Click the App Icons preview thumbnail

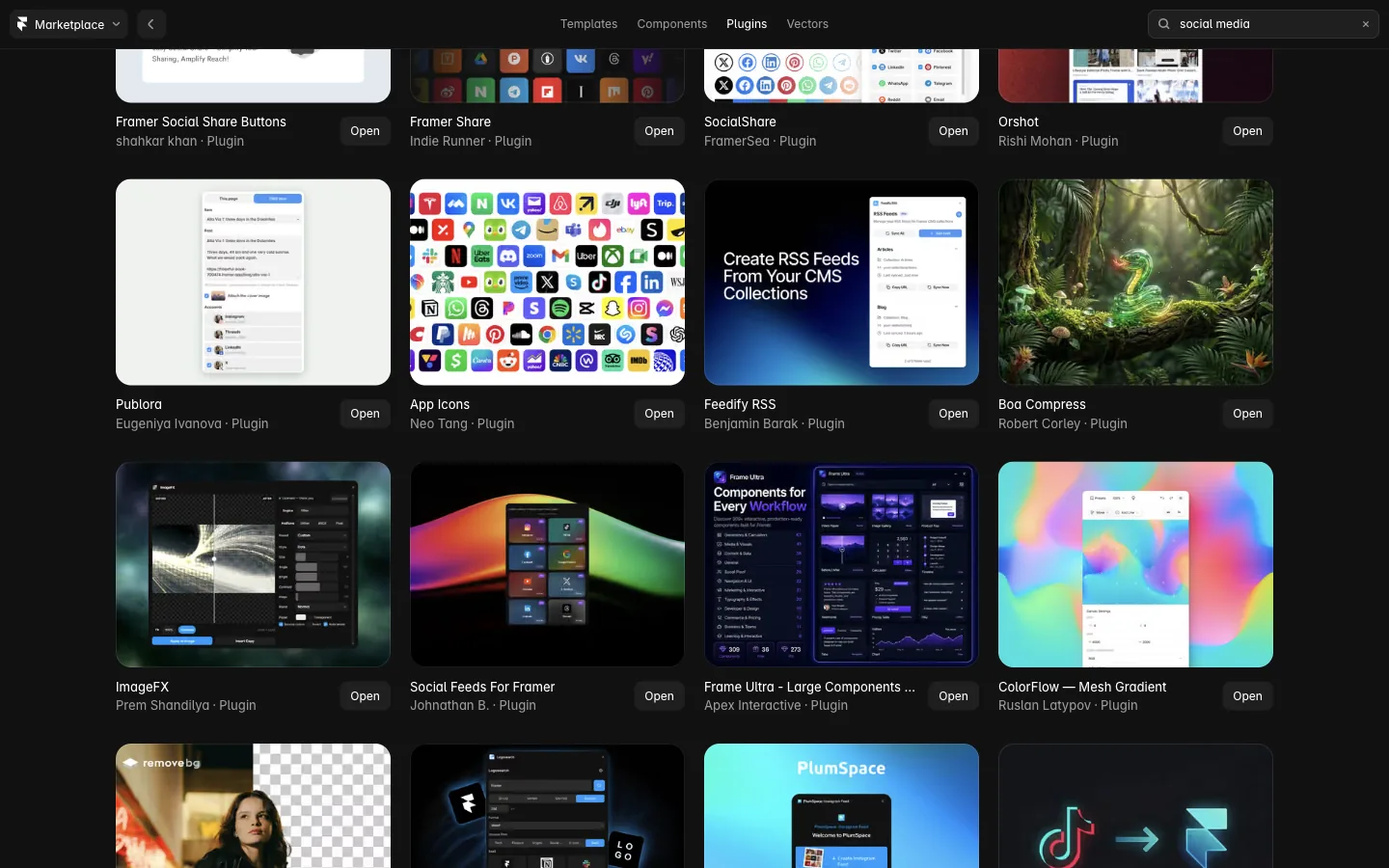(547, 283)
